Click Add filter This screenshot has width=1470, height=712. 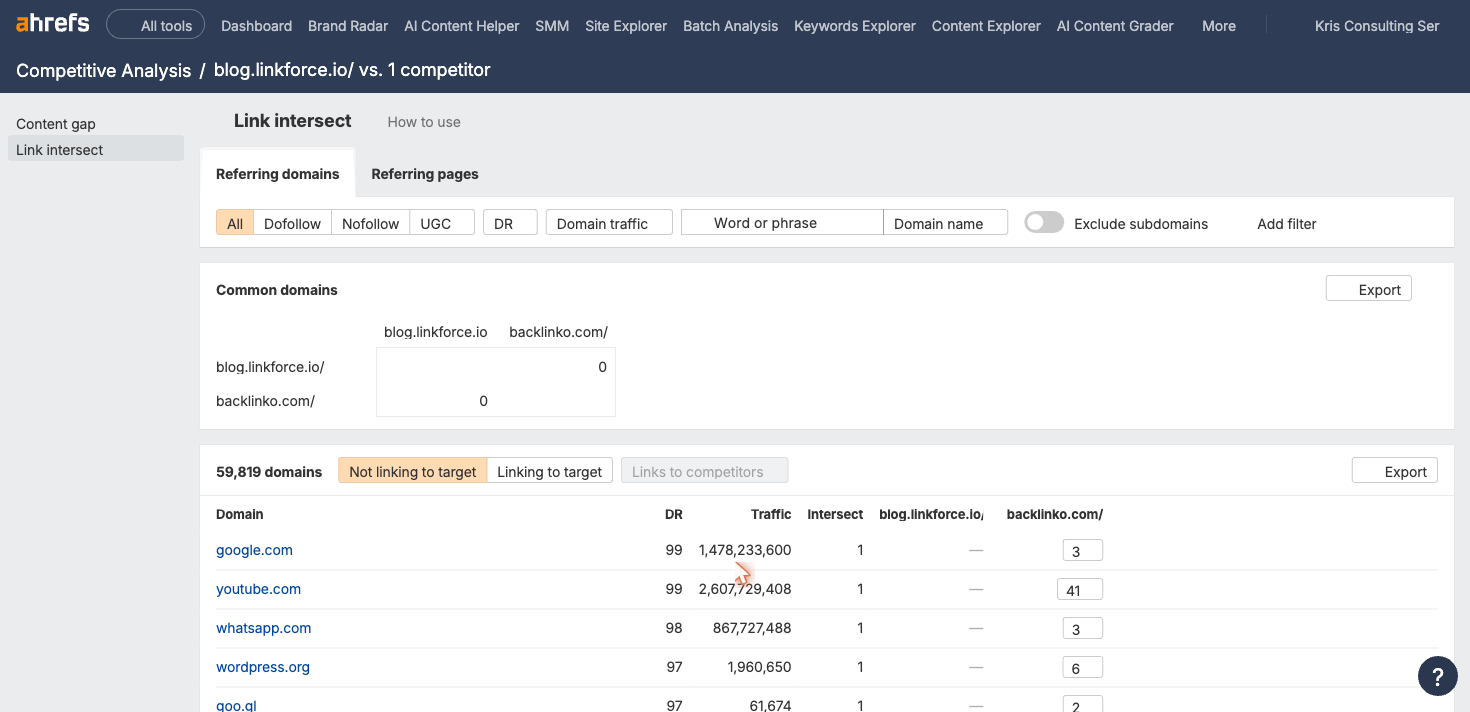click(1286, 224)
